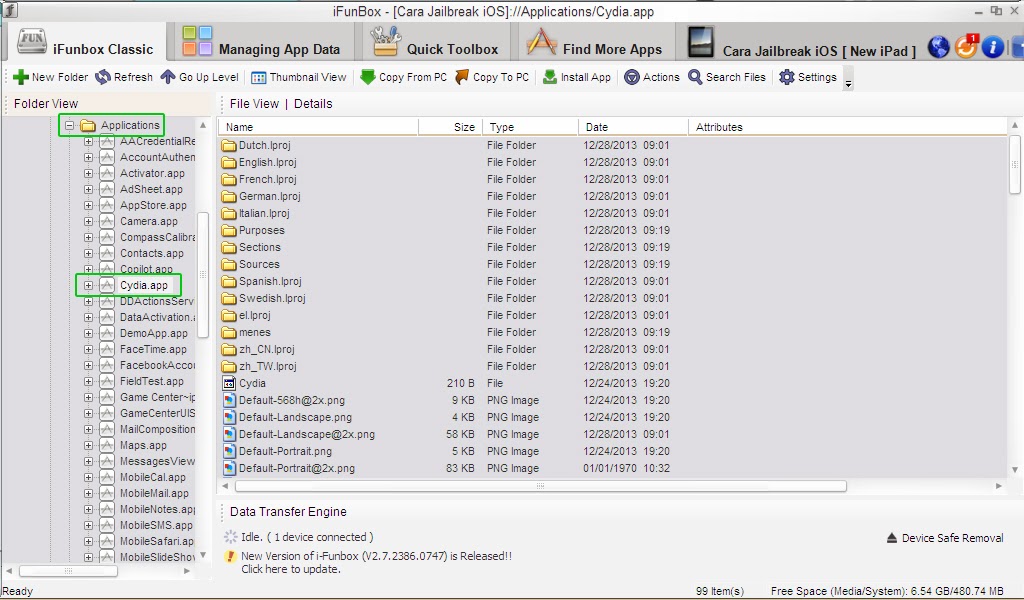This screenshot has width=1024, height=600.
Task: Click the Refresh icon in toolbar
Action: pos(103,77)
